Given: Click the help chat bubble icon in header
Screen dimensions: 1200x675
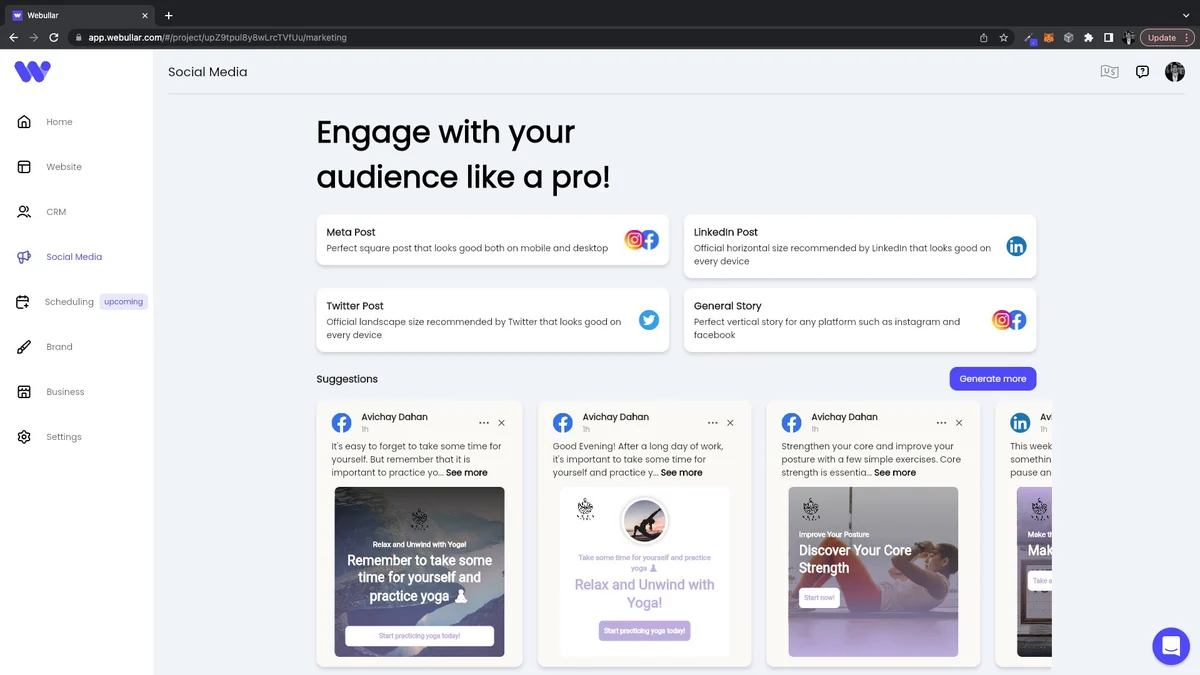Looking at the screenshot, I should 1142,72.
